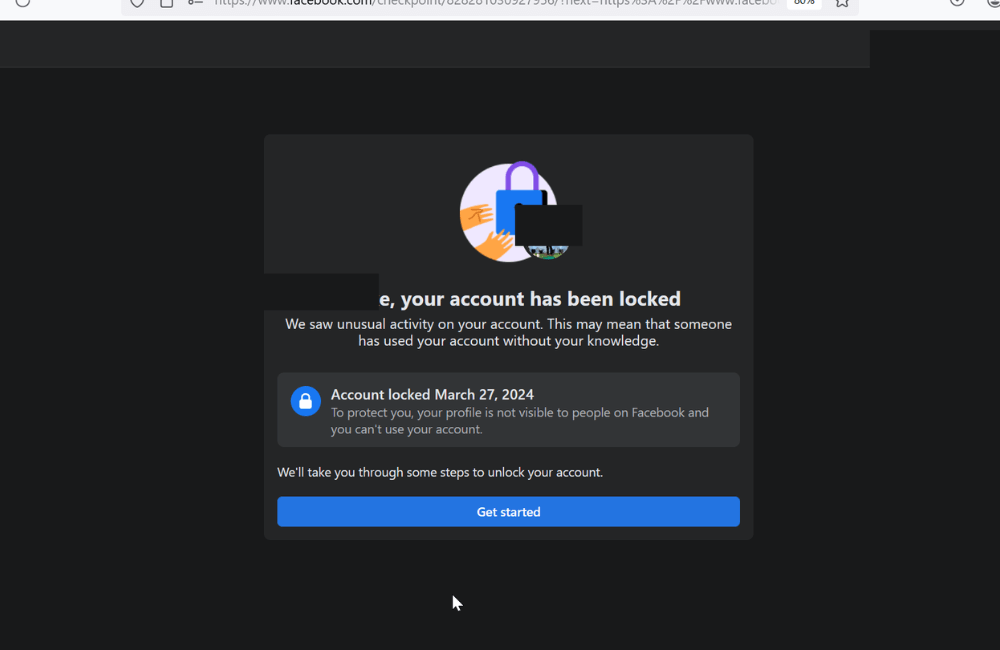This screenshot has width=1000, height=650.
Task: Reload the page using the refresh button
Action: point(22,3)
